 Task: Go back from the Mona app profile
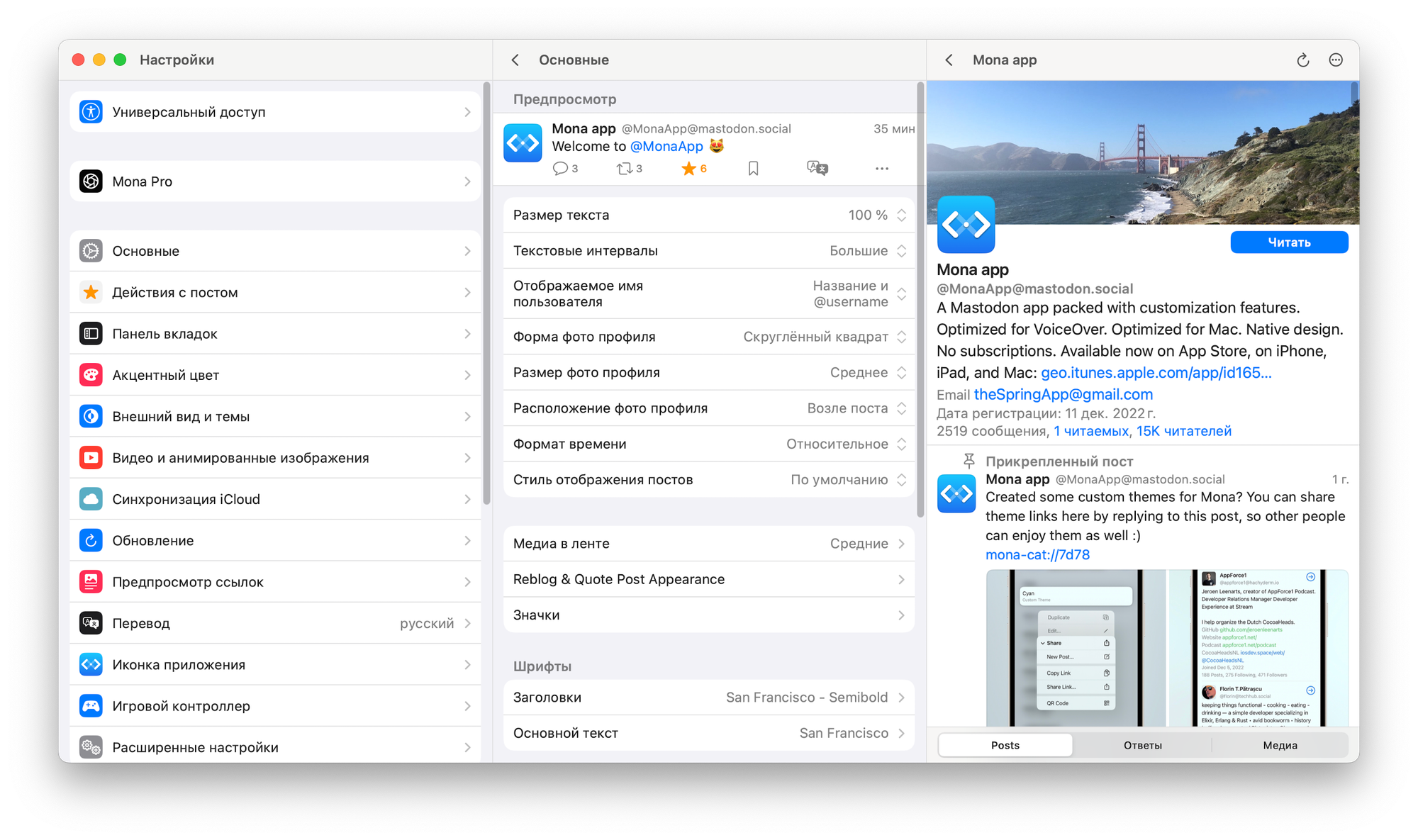(x=949, y=60)
